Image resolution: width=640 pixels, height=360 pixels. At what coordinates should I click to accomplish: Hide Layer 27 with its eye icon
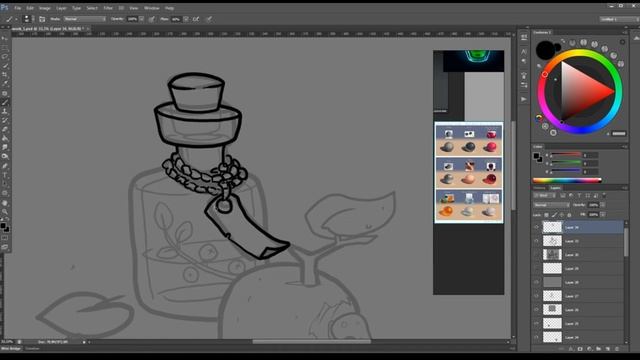[x=536, y=296]
